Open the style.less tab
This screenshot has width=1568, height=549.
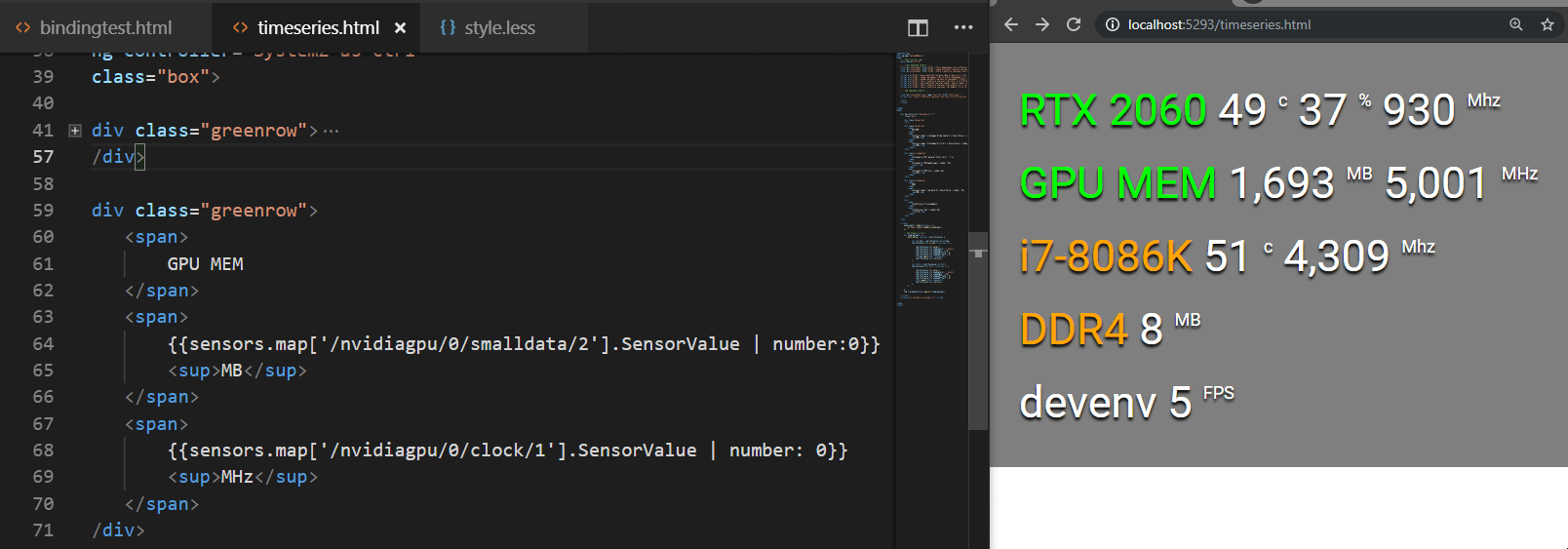click(499, 28)
